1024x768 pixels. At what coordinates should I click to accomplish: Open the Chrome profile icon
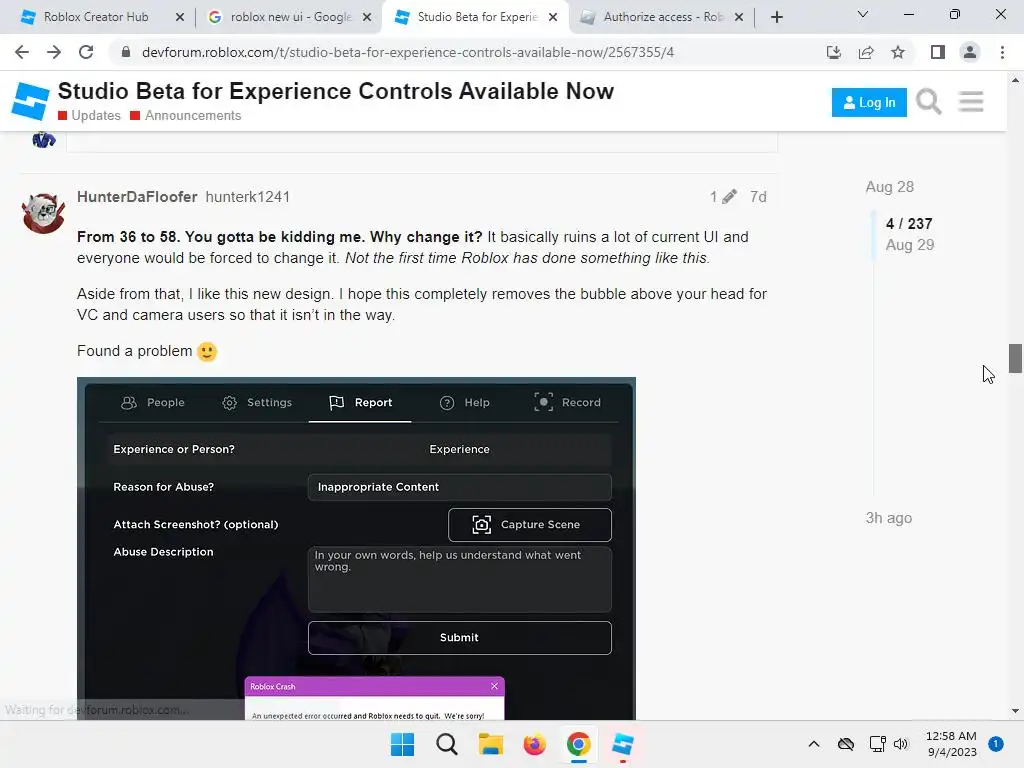(x=970, y=52)
